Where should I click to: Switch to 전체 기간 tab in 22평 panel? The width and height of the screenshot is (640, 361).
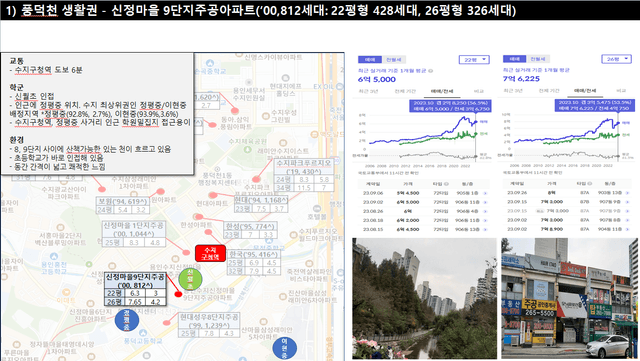click(404, 91)
